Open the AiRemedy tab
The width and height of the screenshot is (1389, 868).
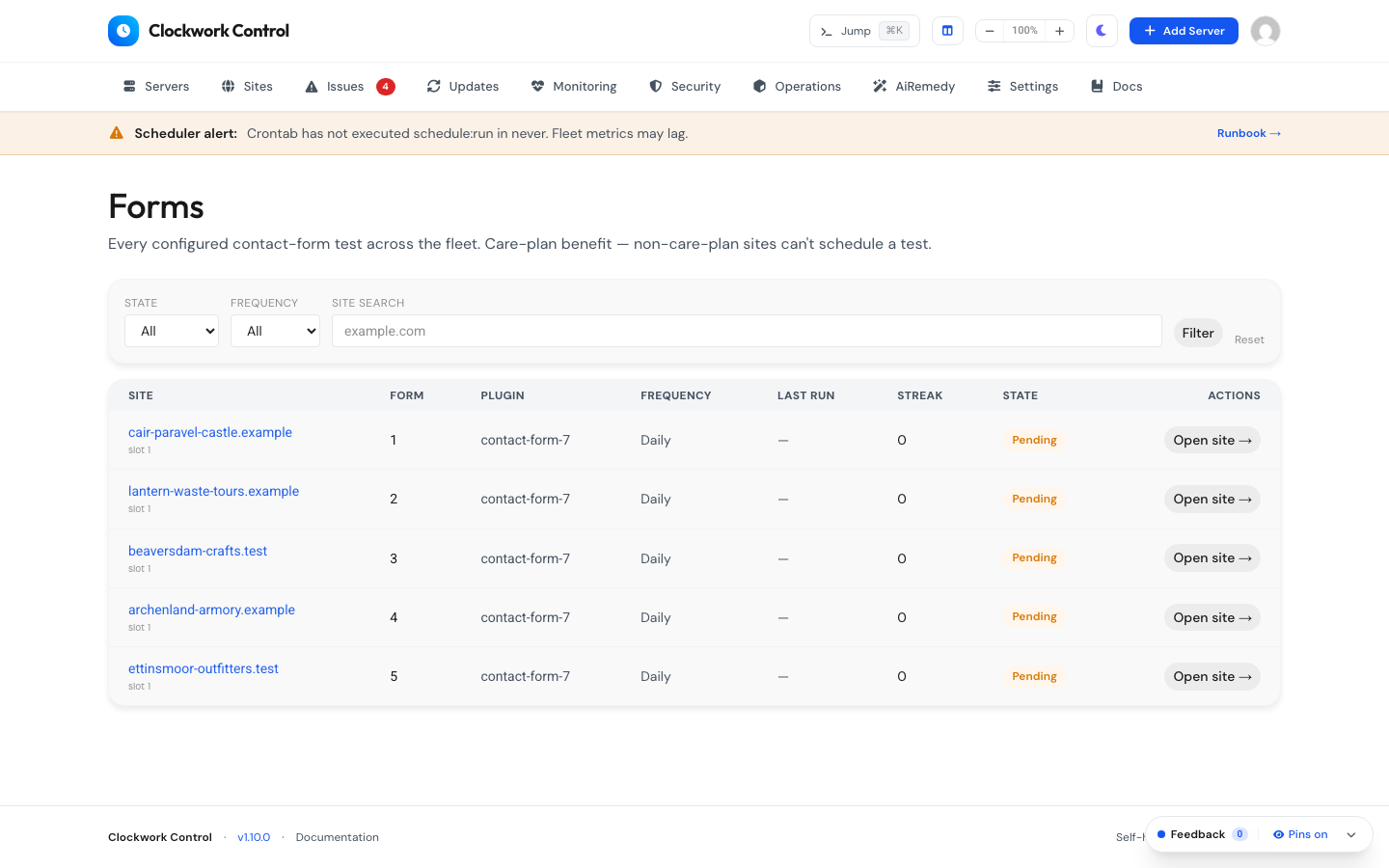pyautogui.click(x=913, y=87)
